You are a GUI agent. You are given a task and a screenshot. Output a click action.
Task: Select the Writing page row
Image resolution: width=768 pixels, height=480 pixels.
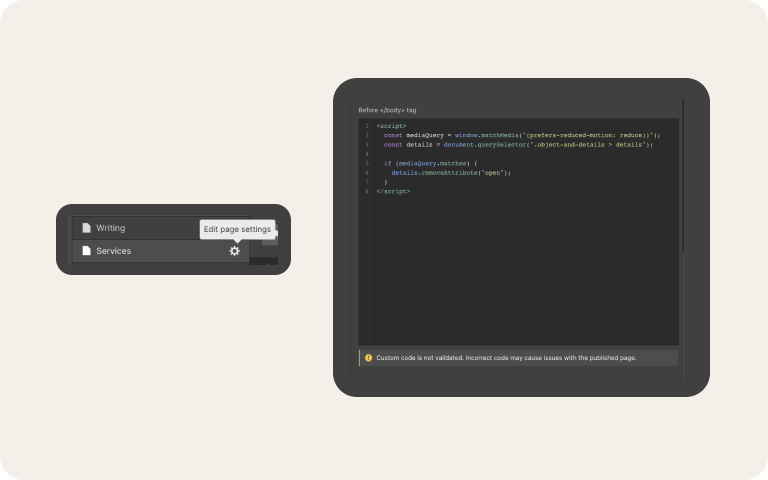[161, 228]
